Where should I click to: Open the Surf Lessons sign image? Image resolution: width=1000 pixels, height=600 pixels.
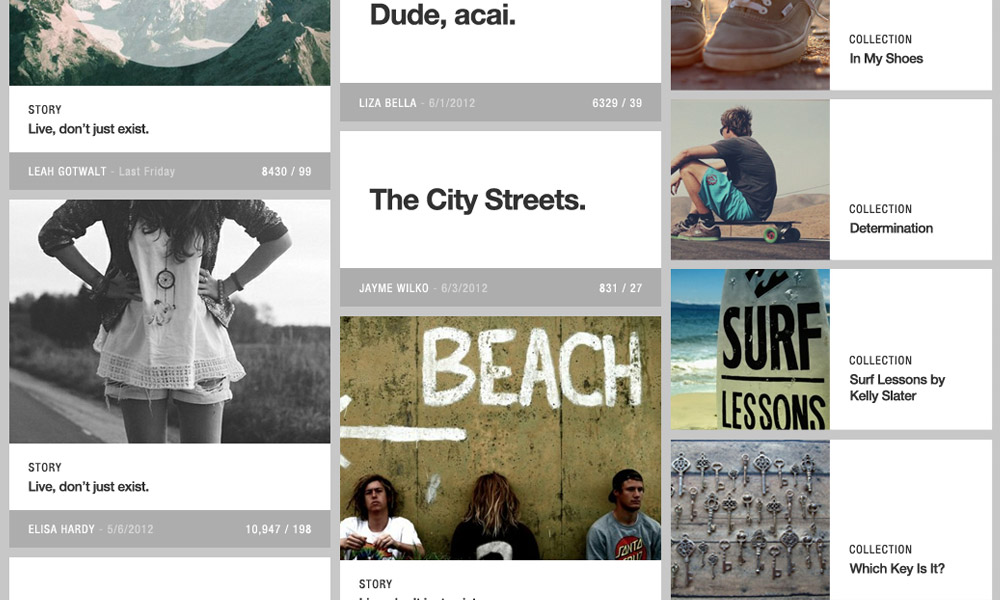point(750,349)
